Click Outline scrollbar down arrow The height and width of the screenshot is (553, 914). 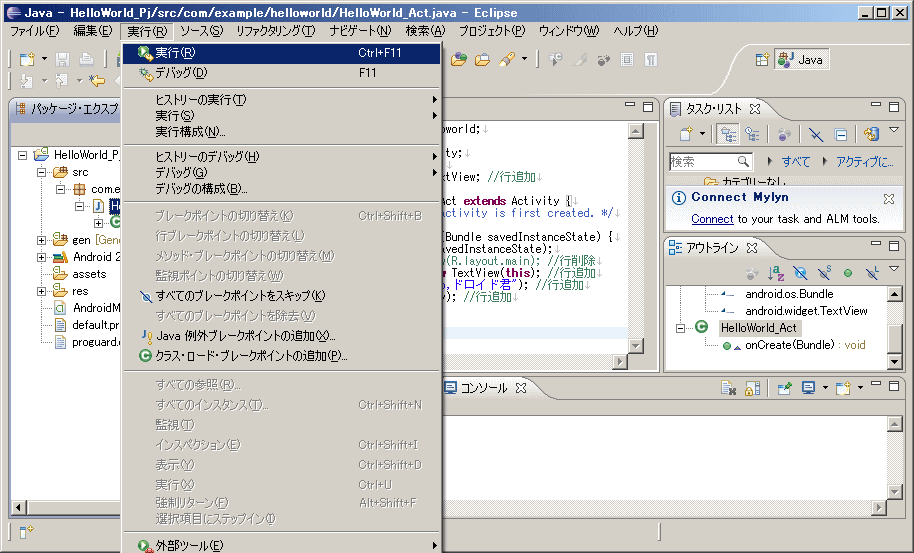[x=894, y=362]
